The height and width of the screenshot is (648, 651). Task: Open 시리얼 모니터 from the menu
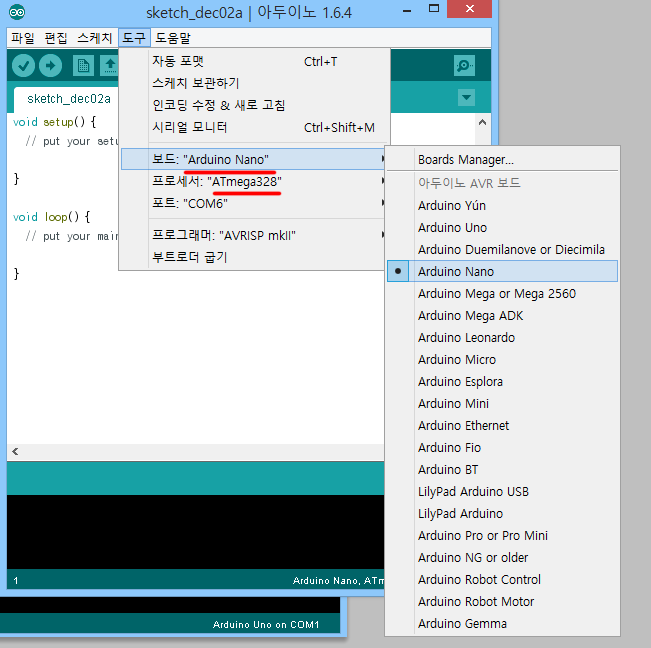(x=252, y=127)
